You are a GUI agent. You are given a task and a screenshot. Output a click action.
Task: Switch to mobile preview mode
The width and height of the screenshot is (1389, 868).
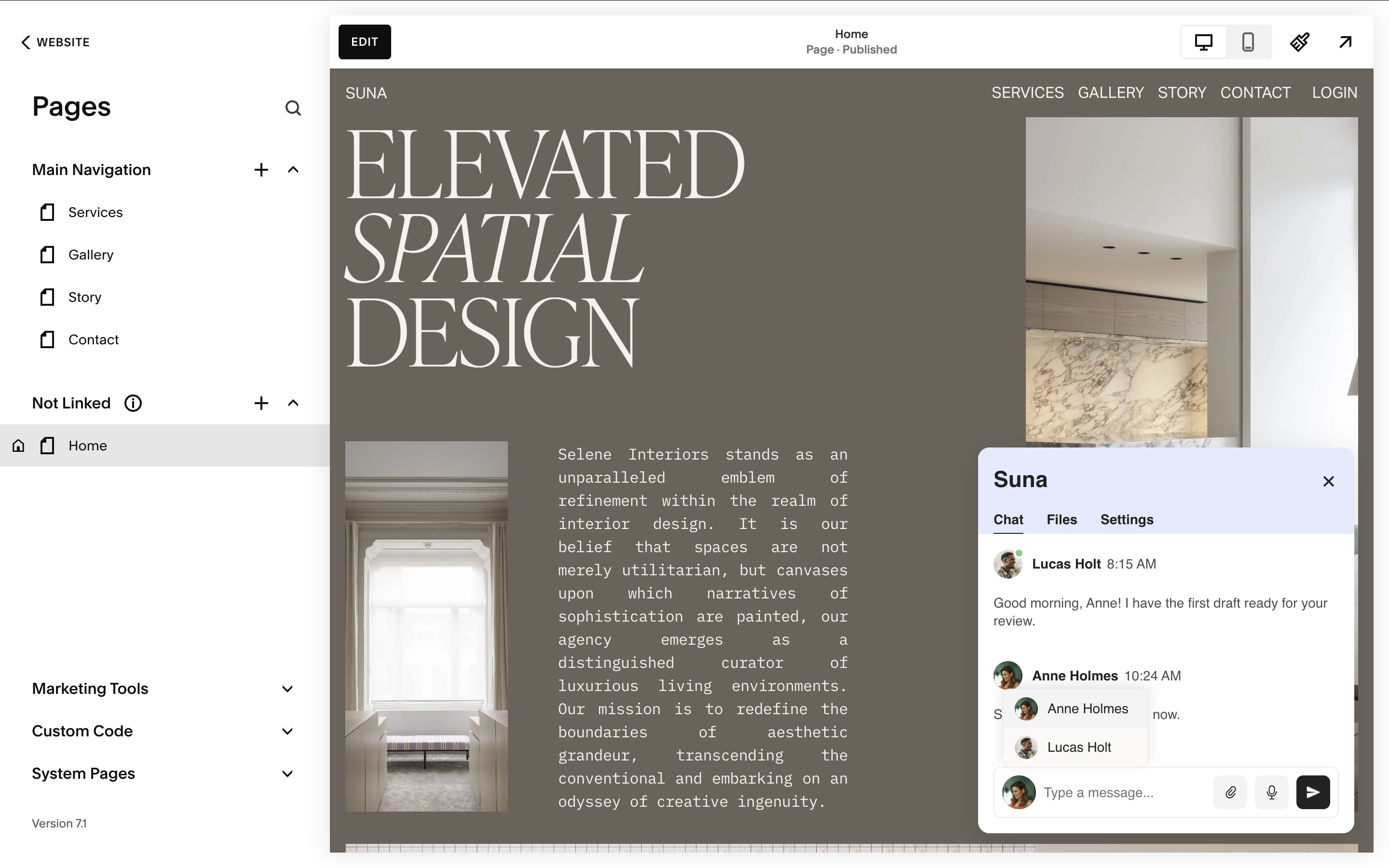point(1248,42)
